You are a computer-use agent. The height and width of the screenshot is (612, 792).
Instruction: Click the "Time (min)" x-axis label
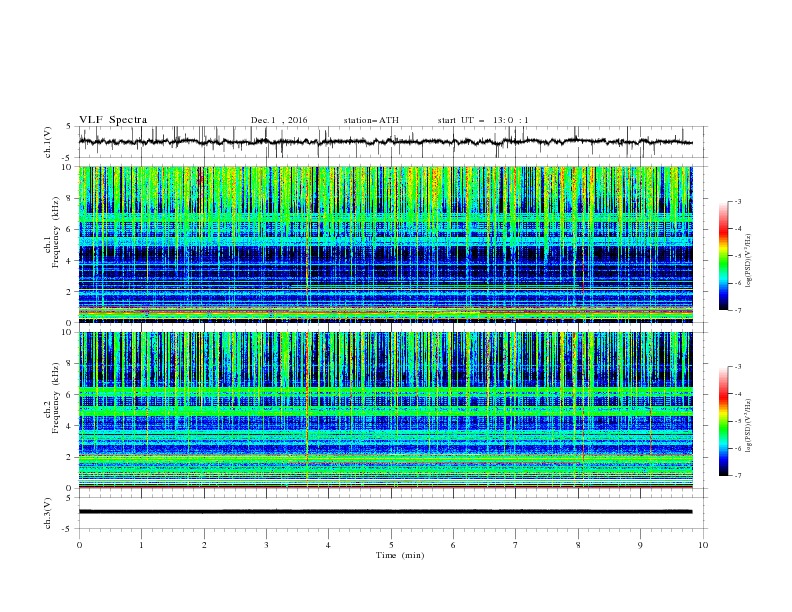click(x=400, y=555)
